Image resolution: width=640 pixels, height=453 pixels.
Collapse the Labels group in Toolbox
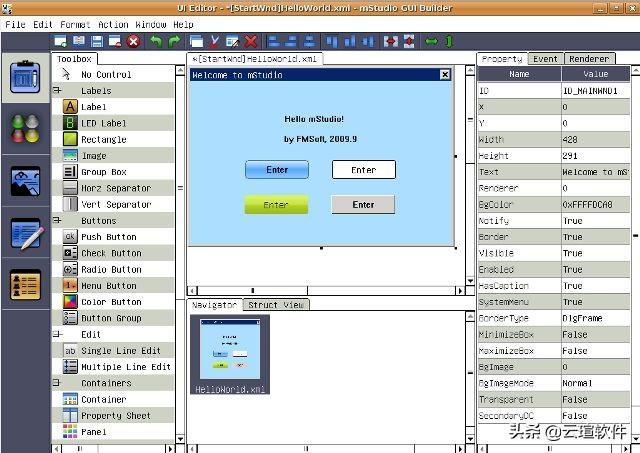tap(57, 90)
